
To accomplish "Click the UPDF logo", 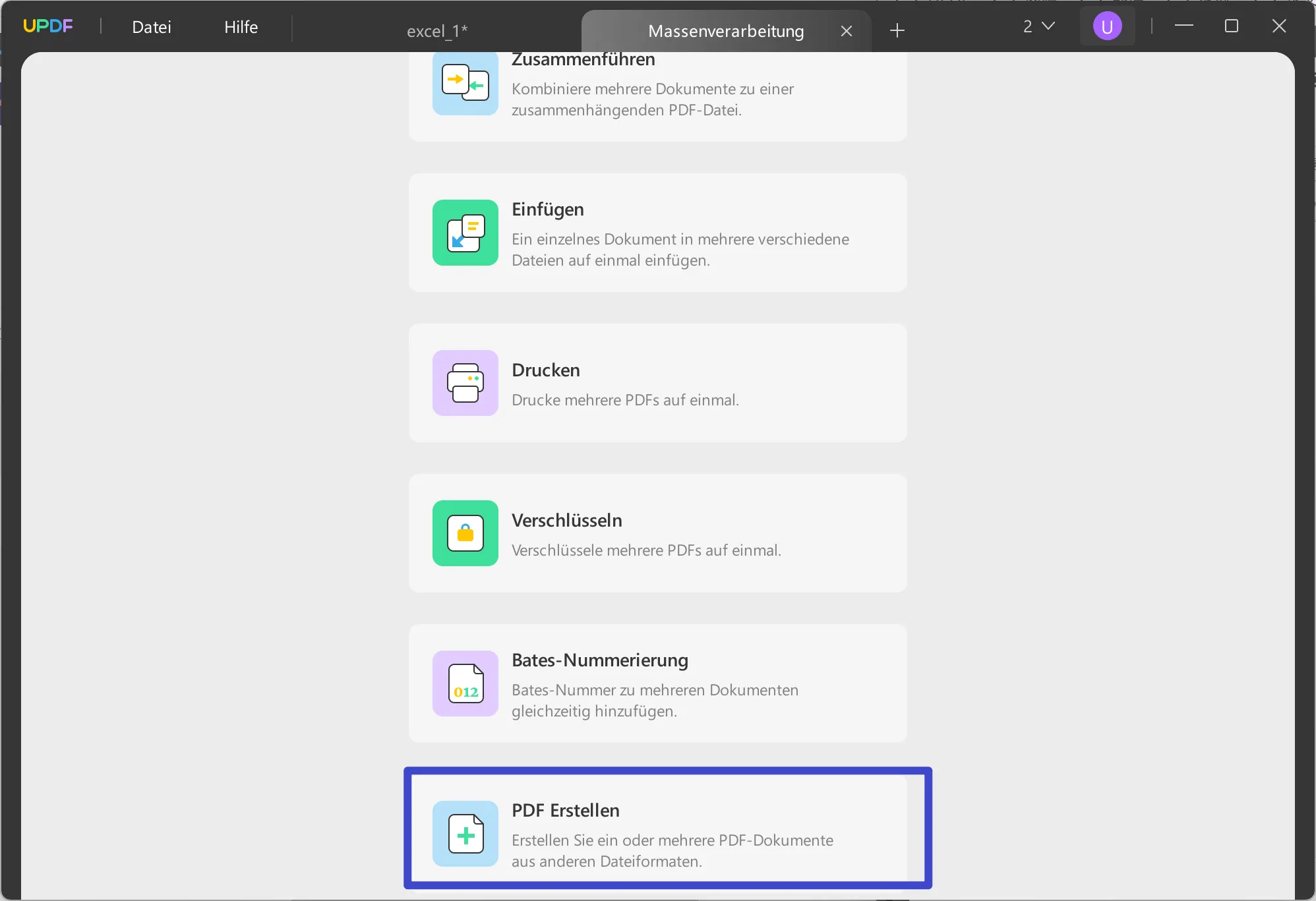I will click(48, 26).
